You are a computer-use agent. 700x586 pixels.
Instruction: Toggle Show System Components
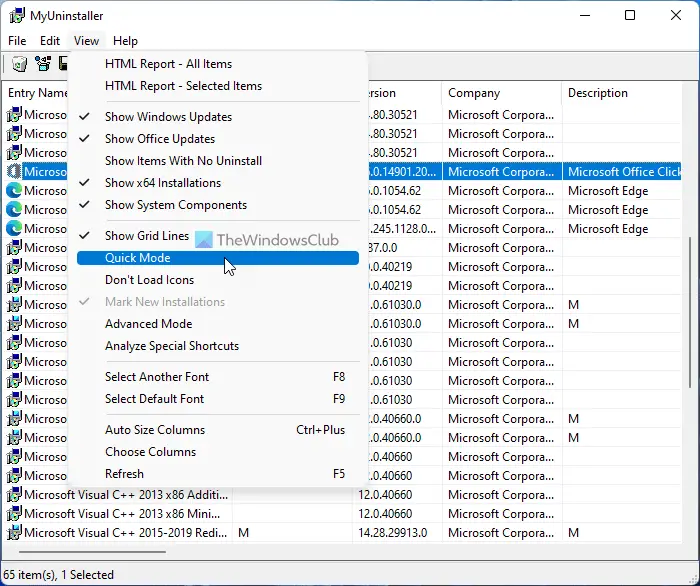coord(218,205)
